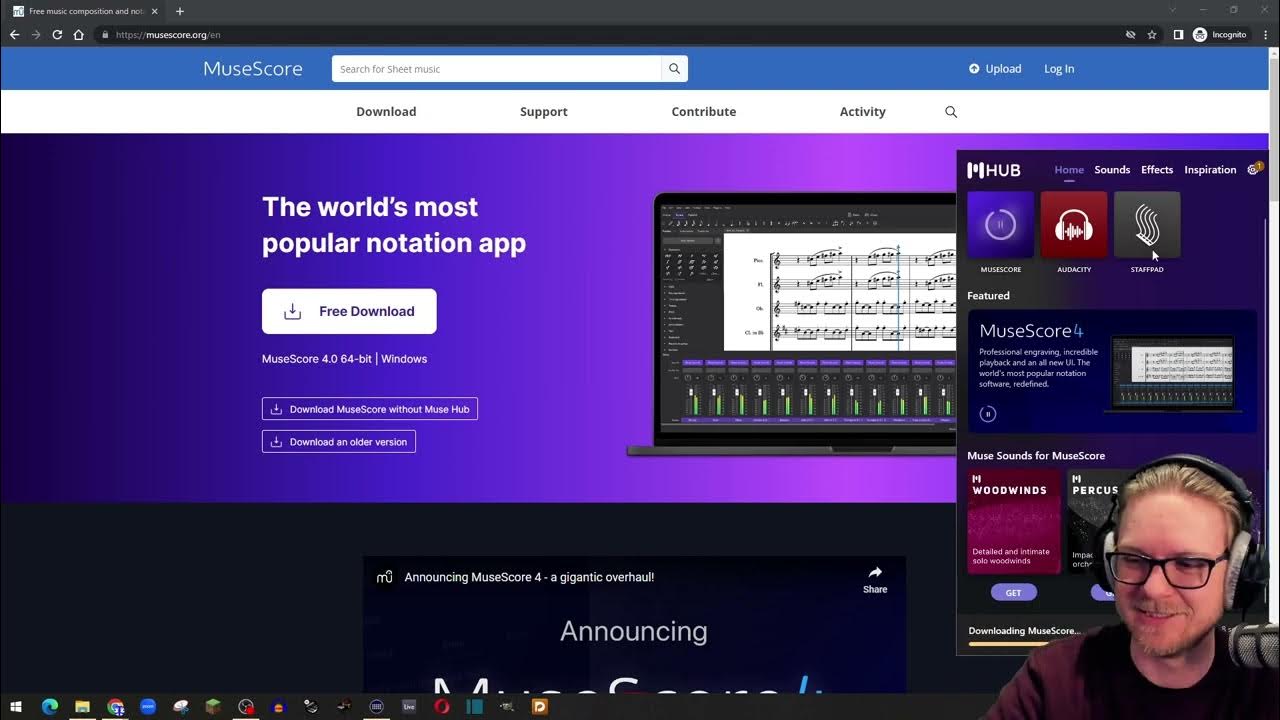Open the Percussion sound pack card

(1092, 520)
